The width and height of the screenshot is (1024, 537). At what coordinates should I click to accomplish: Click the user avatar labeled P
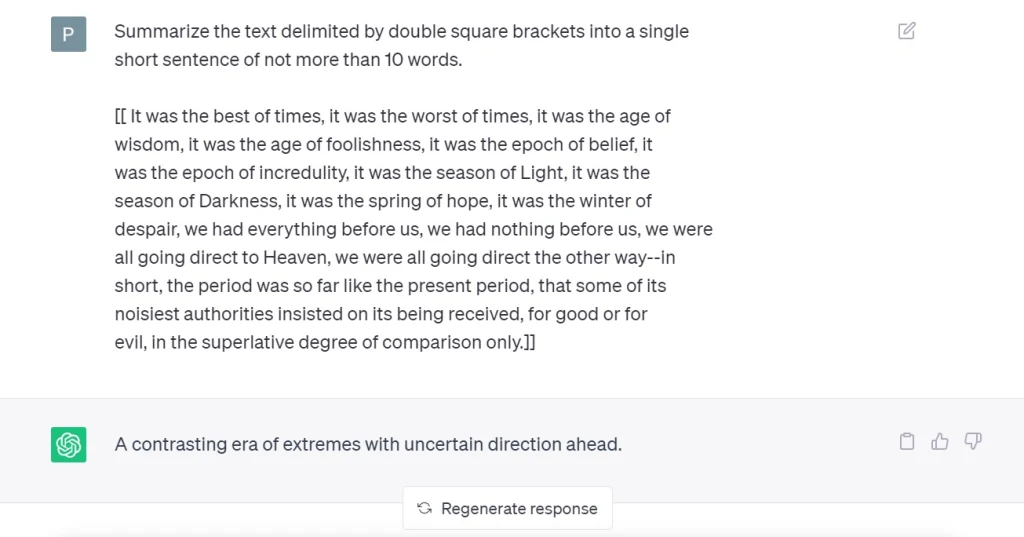pos(69,34)
